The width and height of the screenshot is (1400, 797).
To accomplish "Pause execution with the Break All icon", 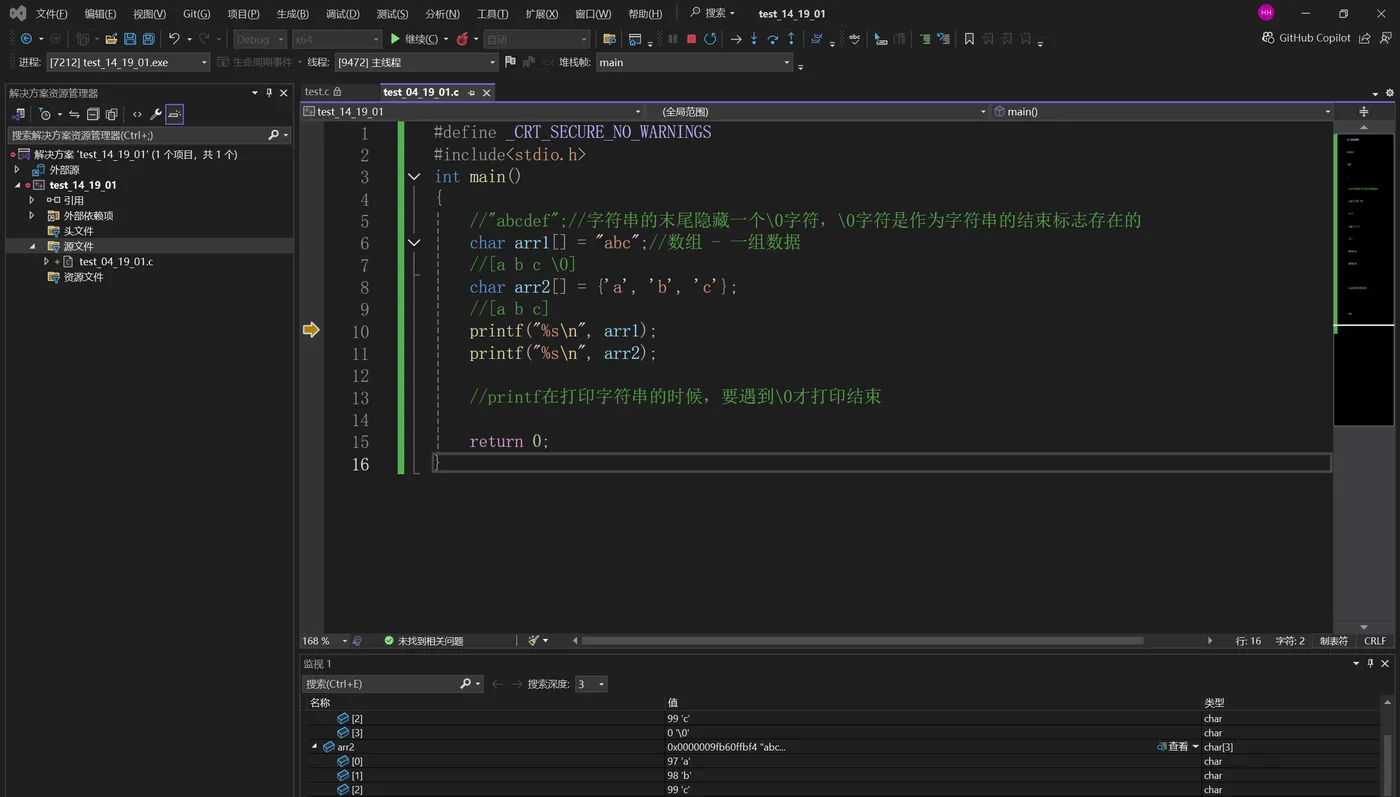I will pyautogui.click(x=672, y=39).
